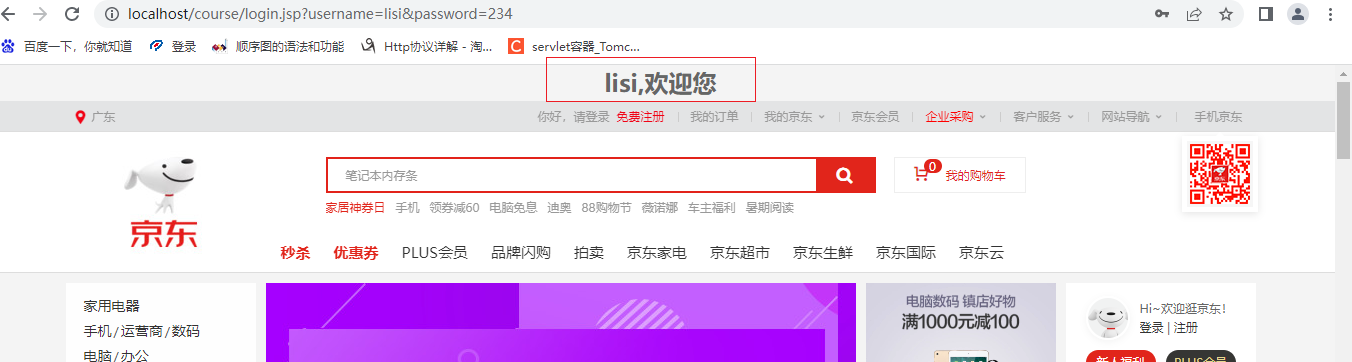Share this page via share icon
The image size is (1352, 362).
(1194, 14)
